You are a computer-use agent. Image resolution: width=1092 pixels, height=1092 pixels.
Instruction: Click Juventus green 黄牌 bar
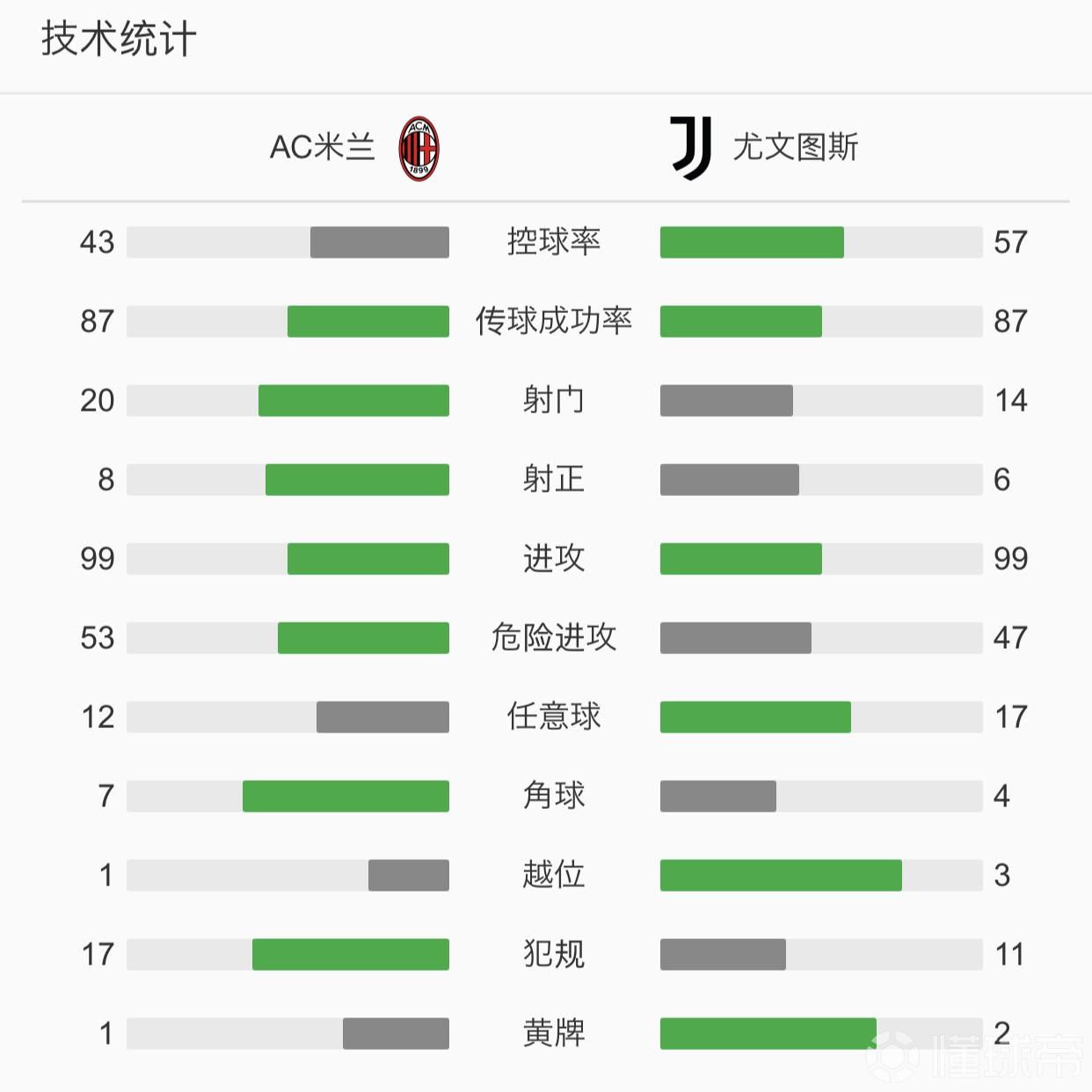pos(768,1034)
